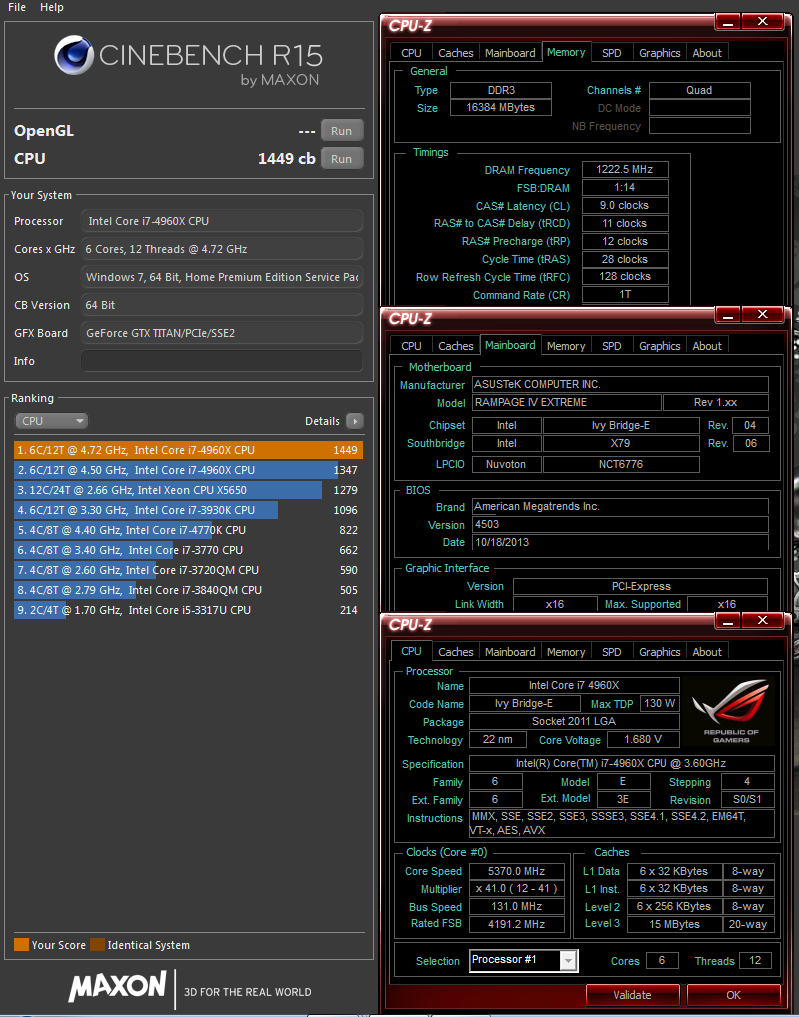
Task: Click the BIOS version 4503 field
Action: (620, 524)
